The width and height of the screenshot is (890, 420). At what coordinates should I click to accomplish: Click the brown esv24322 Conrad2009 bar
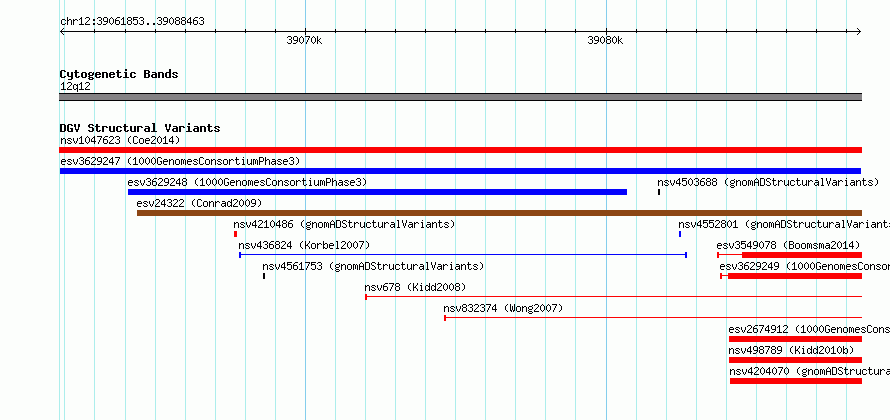499,213
